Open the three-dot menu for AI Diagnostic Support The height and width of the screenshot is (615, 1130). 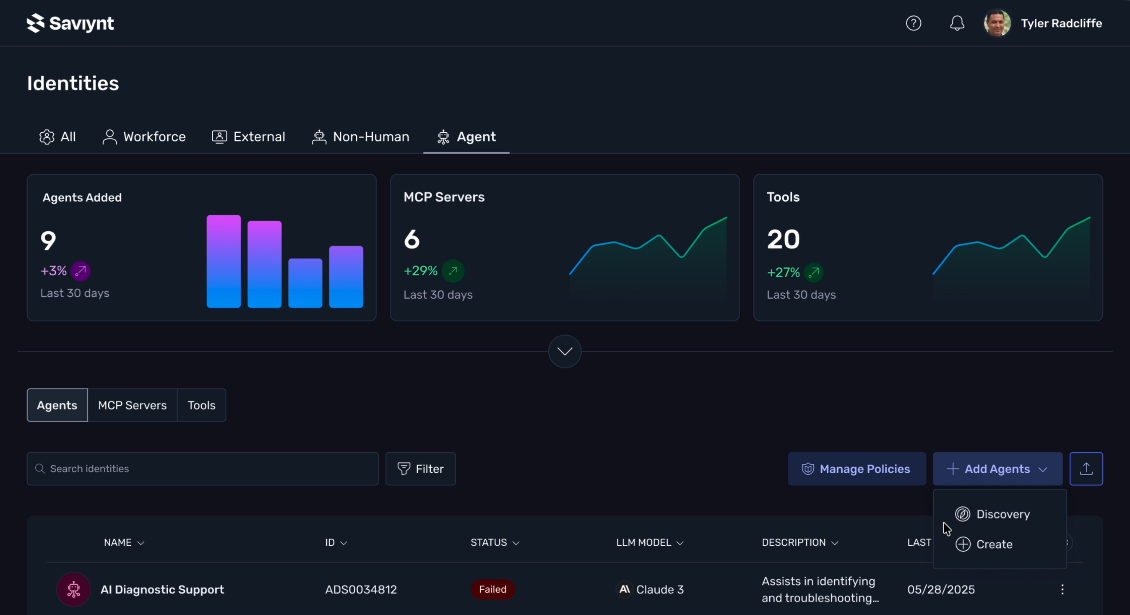tap(1062, 590)
